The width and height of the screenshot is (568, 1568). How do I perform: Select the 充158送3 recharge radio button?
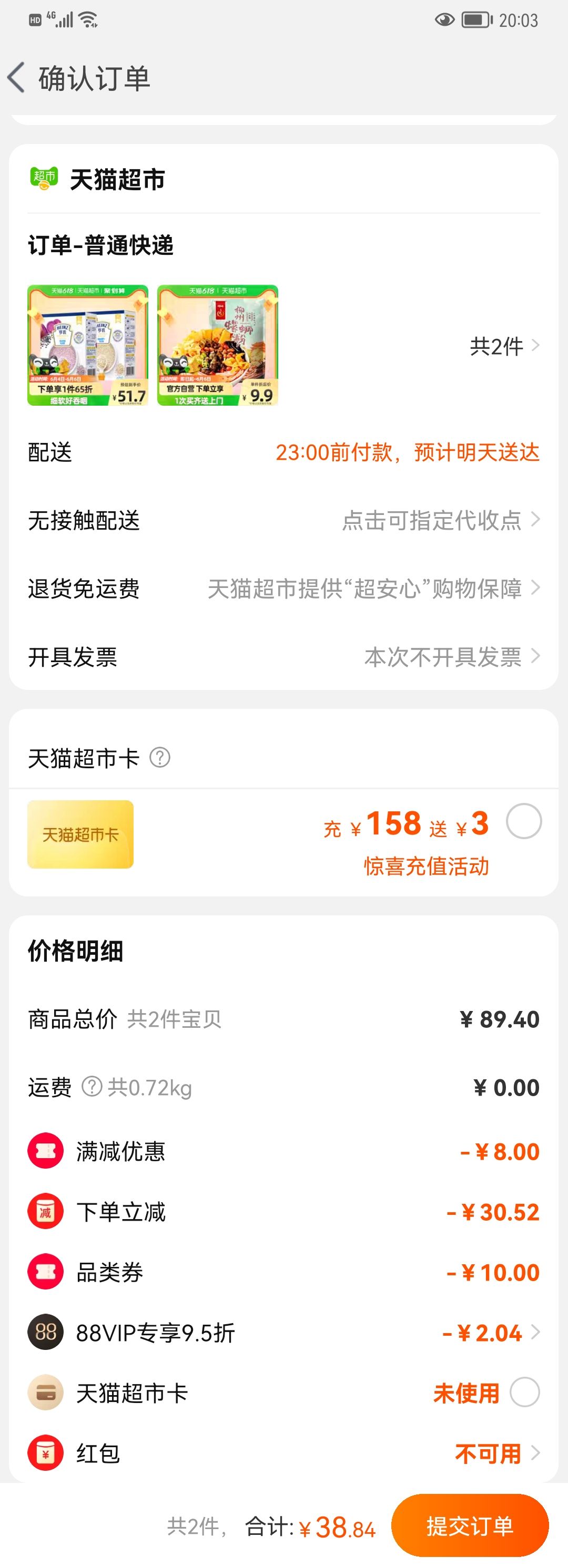(523, 821)
